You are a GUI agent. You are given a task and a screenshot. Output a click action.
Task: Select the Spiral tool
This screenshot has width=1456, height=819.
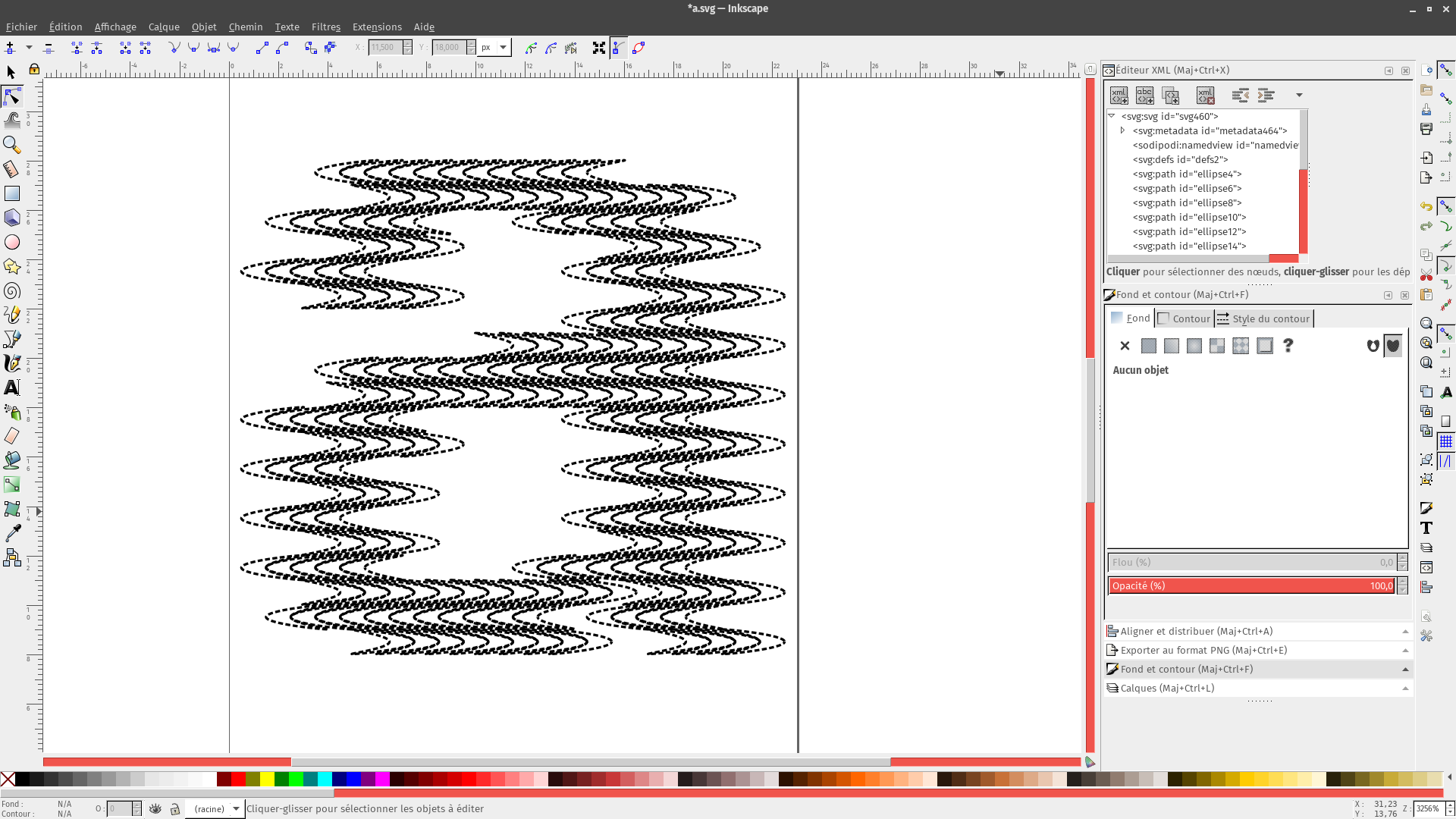click(12, 291)
